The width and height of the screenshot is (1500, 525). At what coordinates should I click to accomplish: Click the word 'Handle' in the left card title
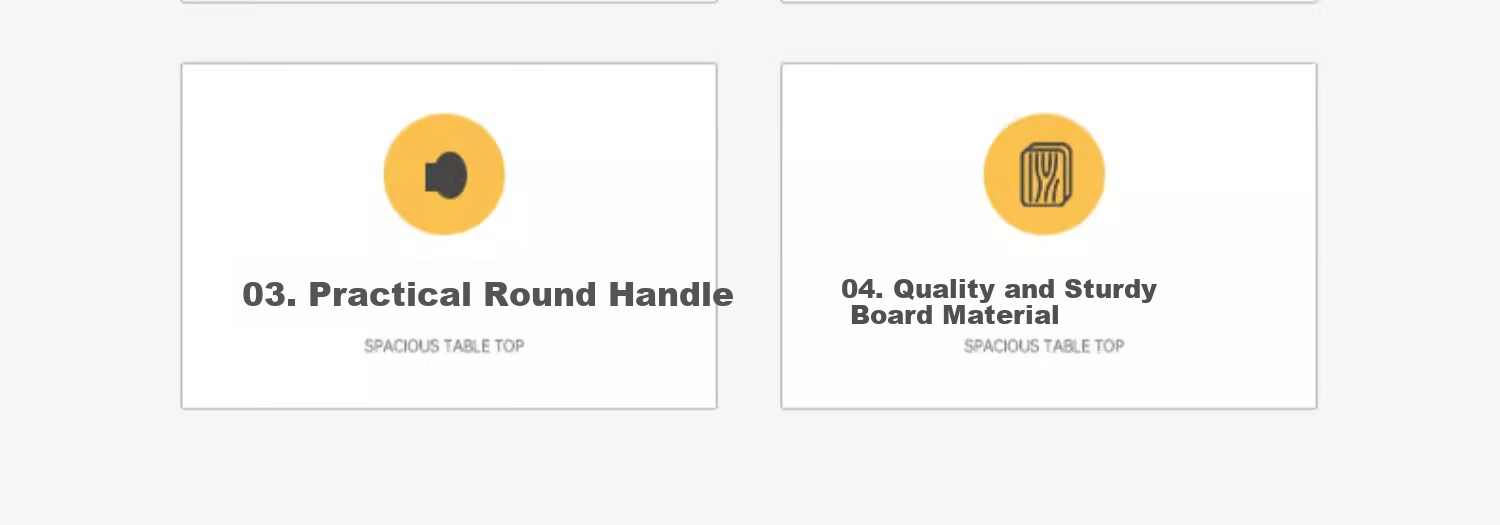click(x=671, y=295)
